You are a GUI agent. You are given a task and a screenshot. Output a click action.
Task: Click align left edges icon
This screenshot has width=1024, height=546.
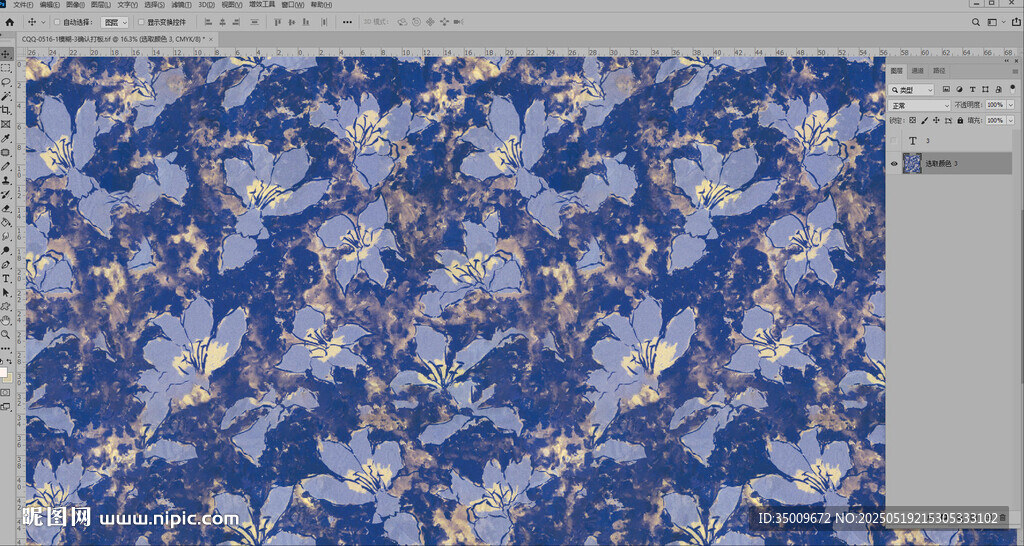click(208, 22)
